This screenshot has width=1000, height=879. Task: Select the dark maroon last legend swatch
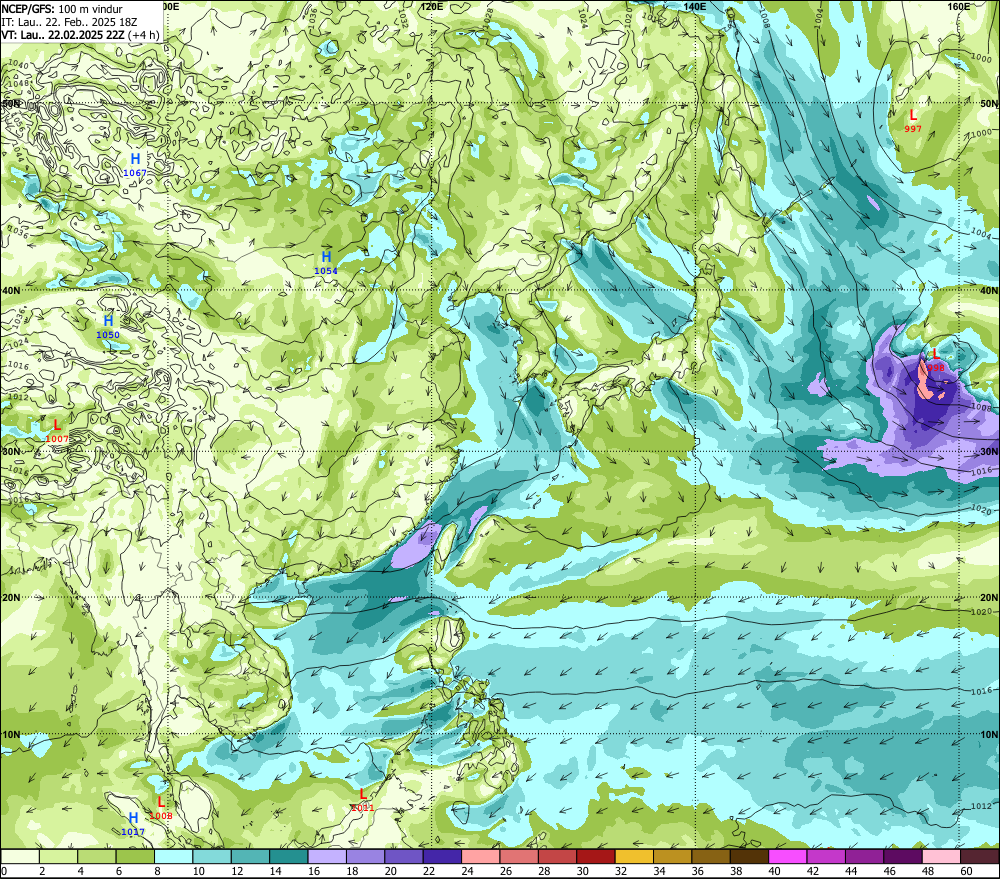click(980, 857)
